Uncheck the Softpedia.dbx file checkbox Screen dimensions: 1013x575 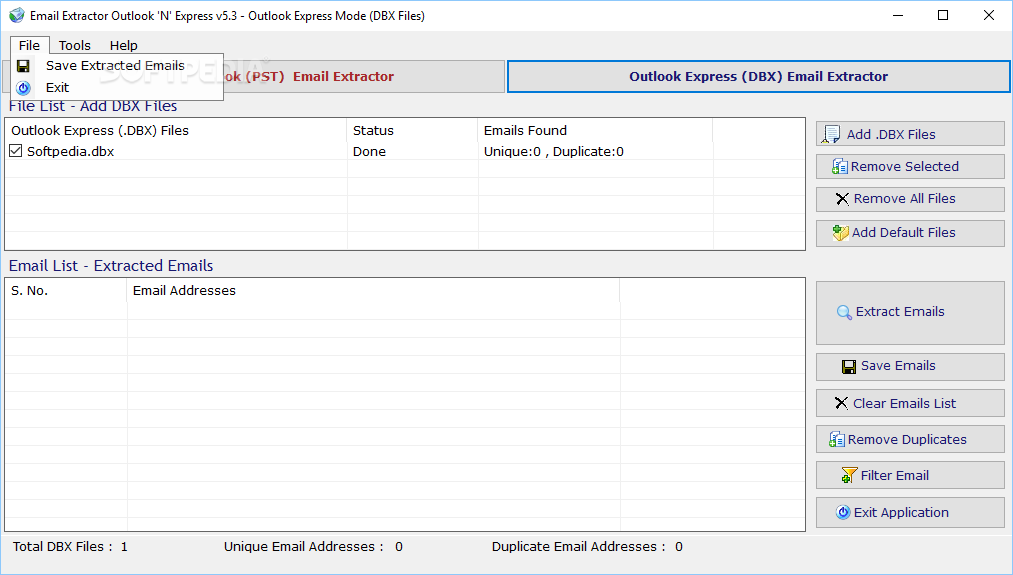16,151
